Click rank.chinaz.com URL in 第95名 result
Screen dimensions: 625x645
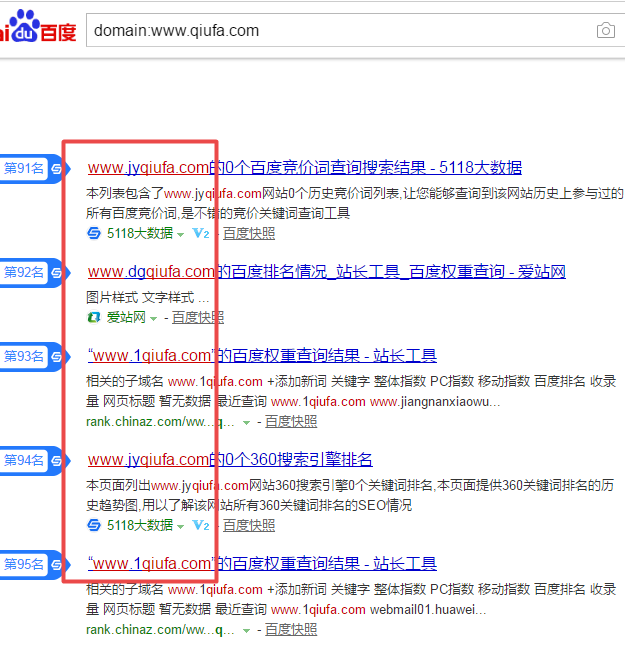[160, 630]
